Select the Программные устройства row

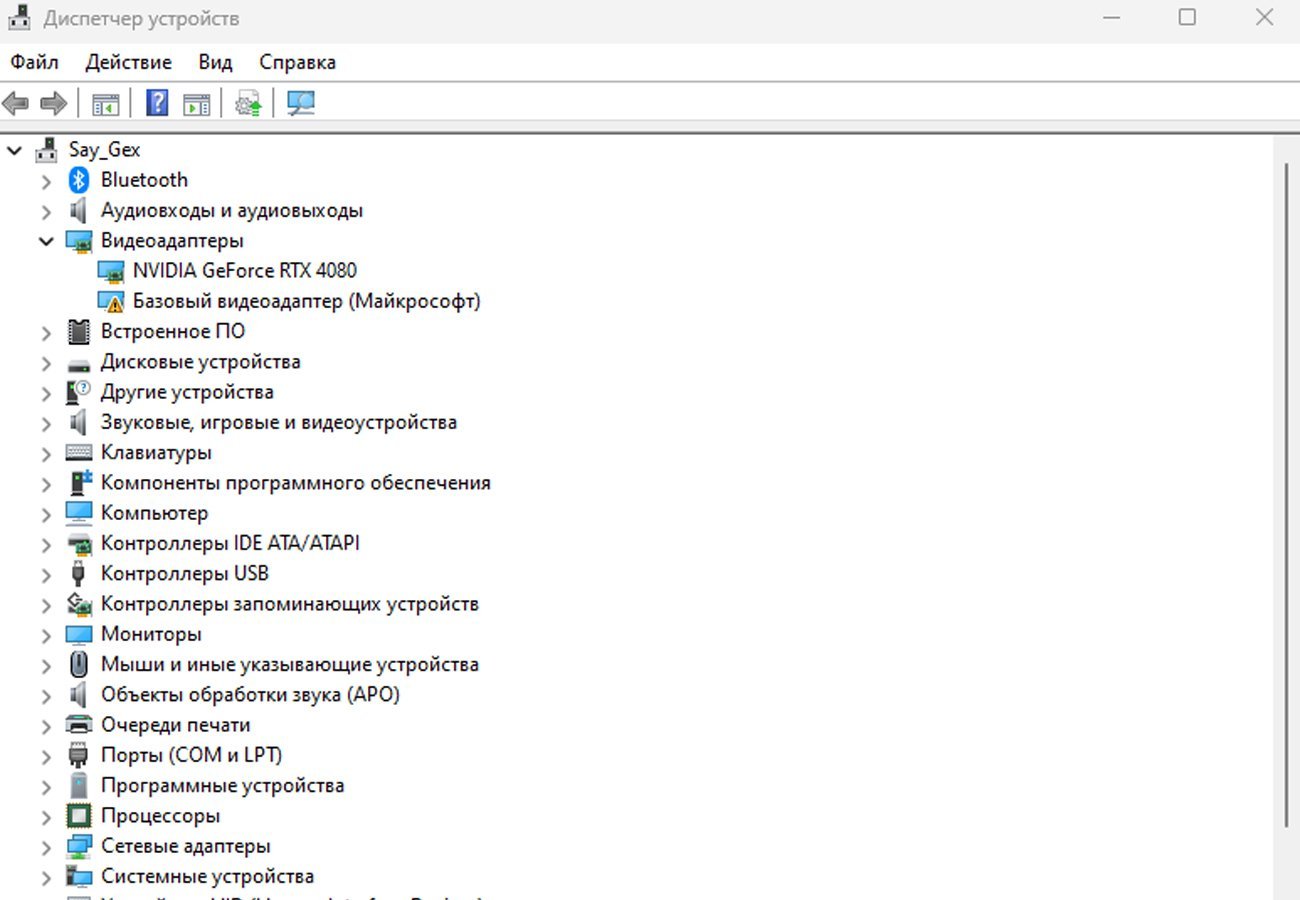(x=222, y=785)
